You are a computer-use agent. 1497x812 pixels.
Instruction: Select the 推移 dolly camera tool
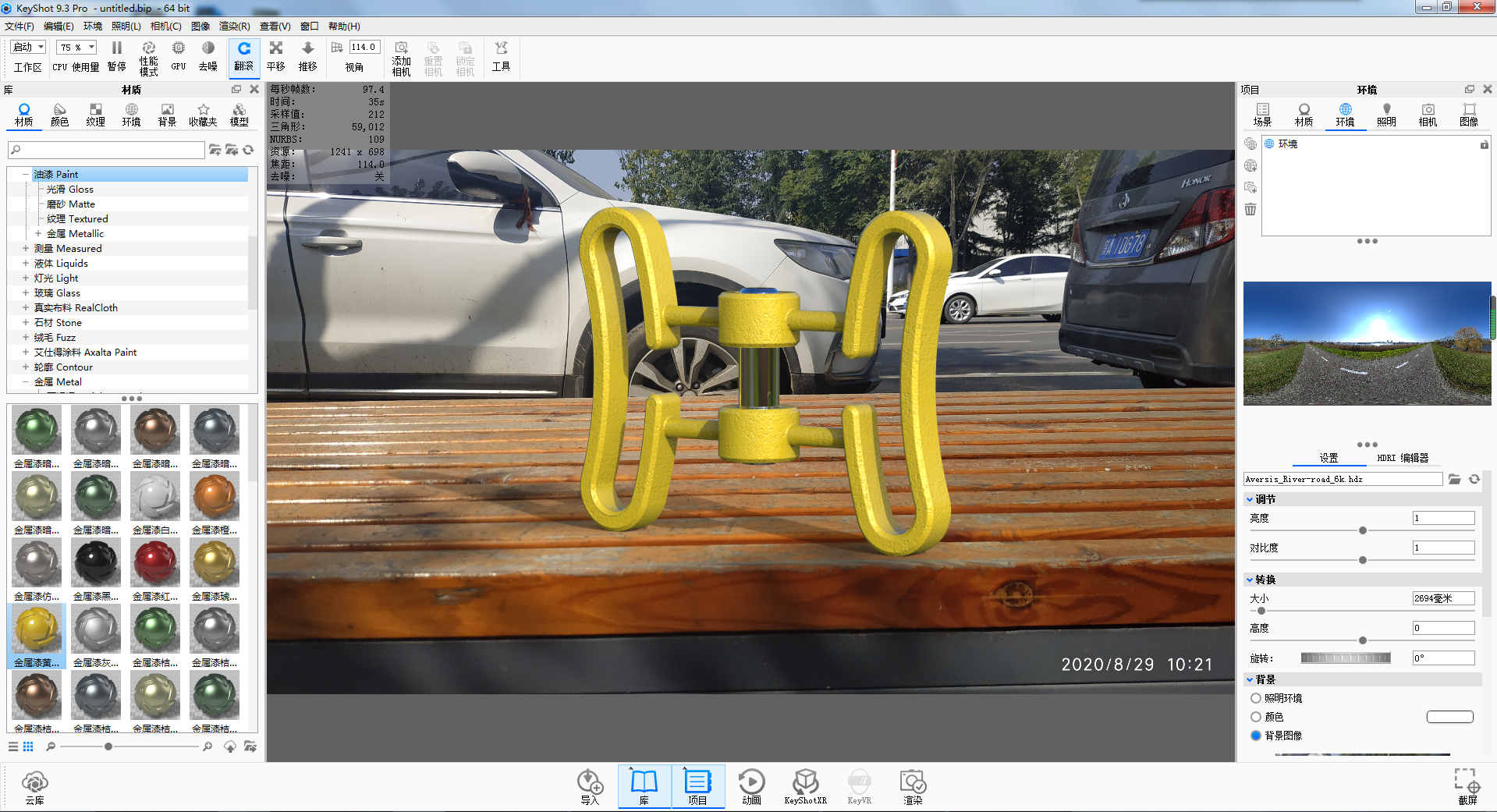click(x=308, y=57)
